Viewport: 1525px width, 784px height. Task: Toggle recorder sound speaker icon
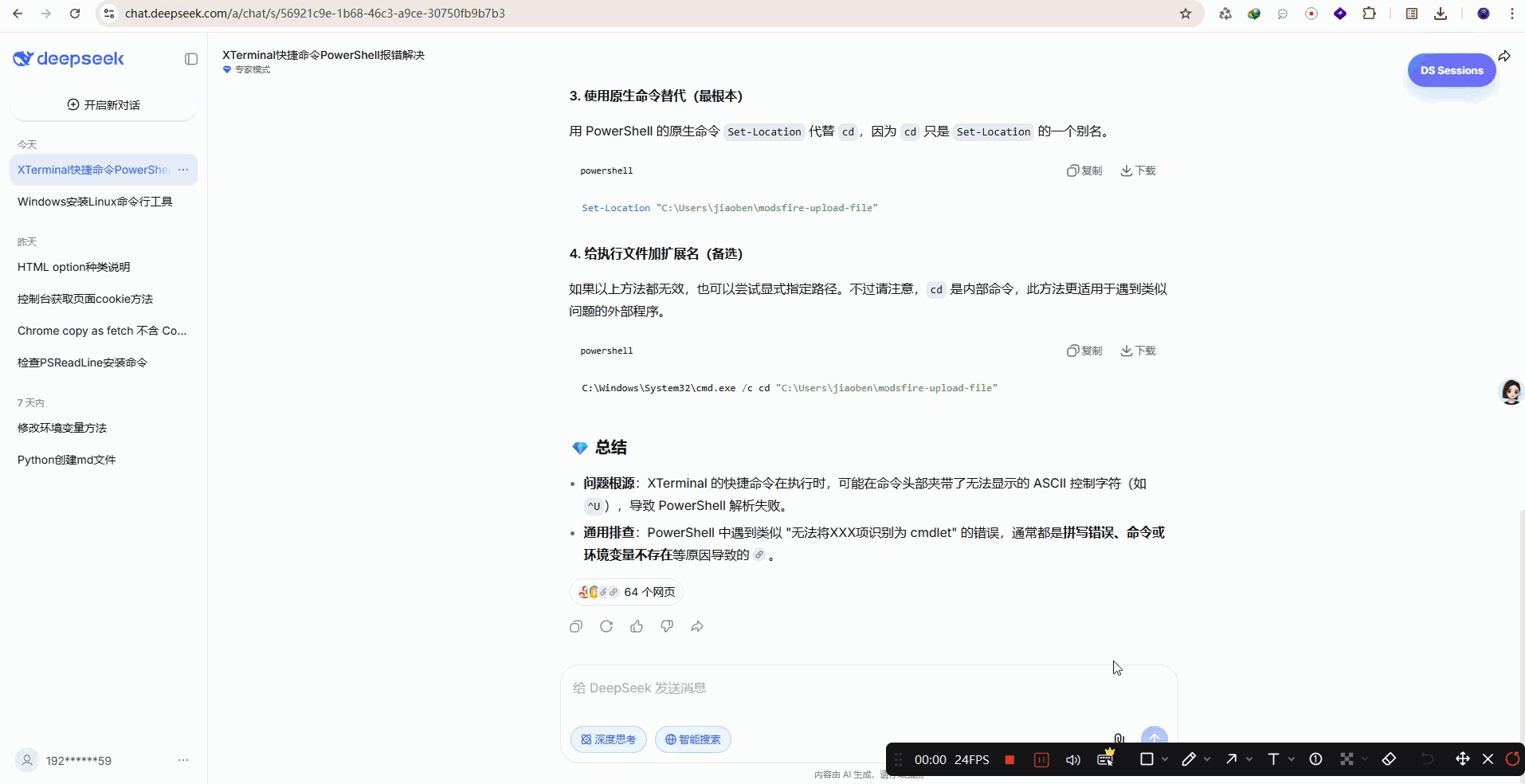(x=1073, y=759)
